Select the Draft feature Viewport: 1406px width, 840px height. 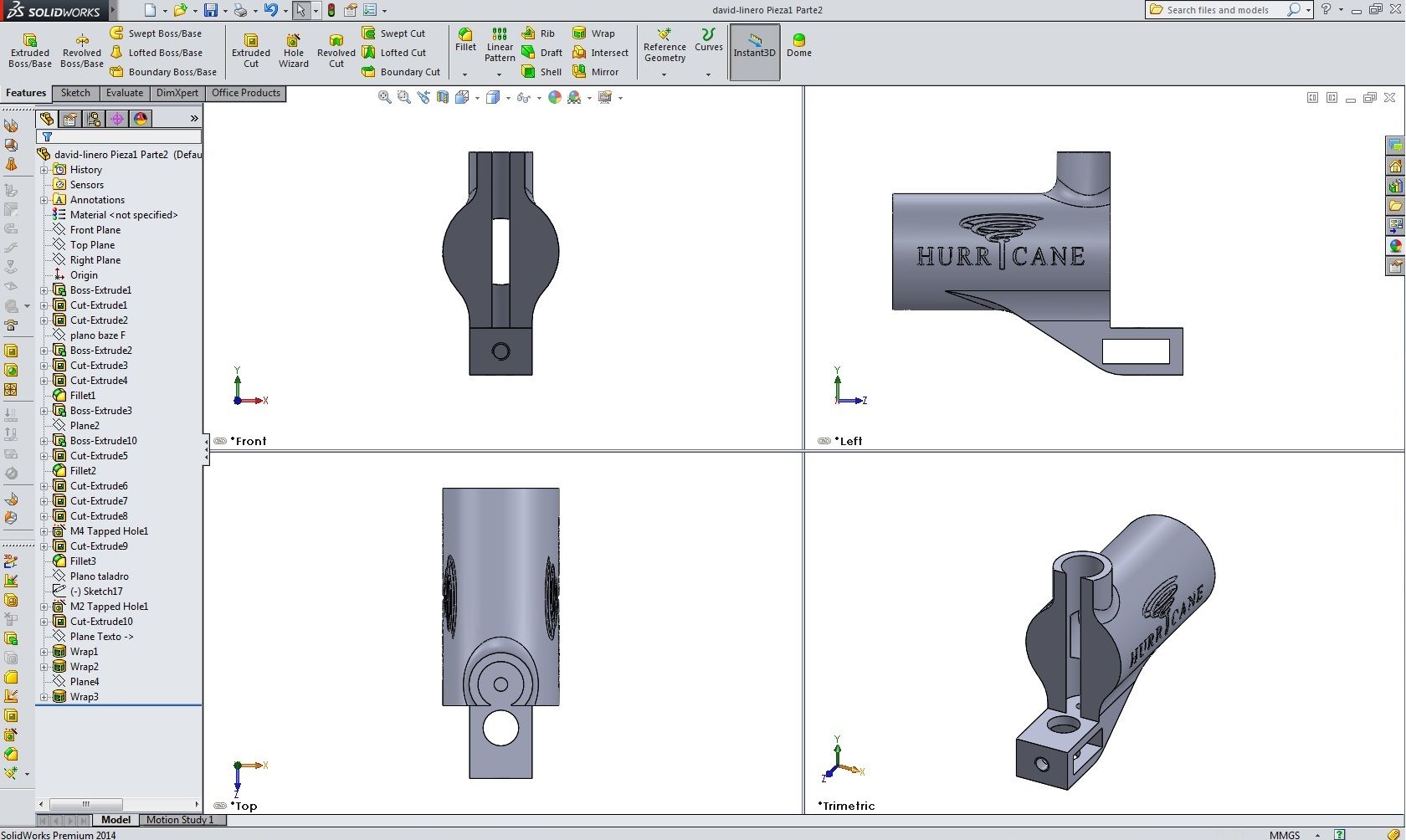tap(542, 53)
